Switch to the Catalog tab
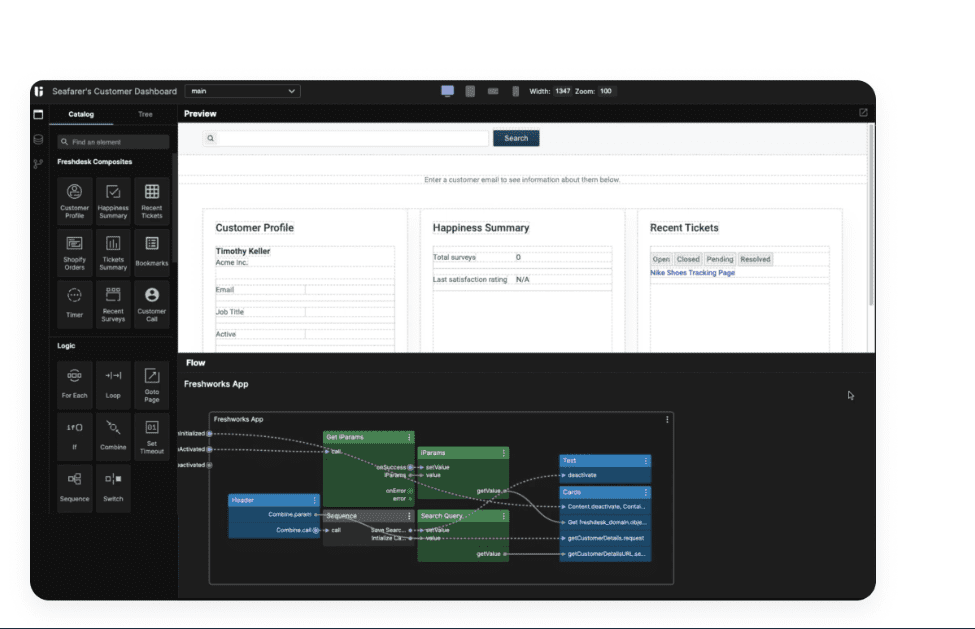Screen dimensions: 975x629 coord(81,114)
